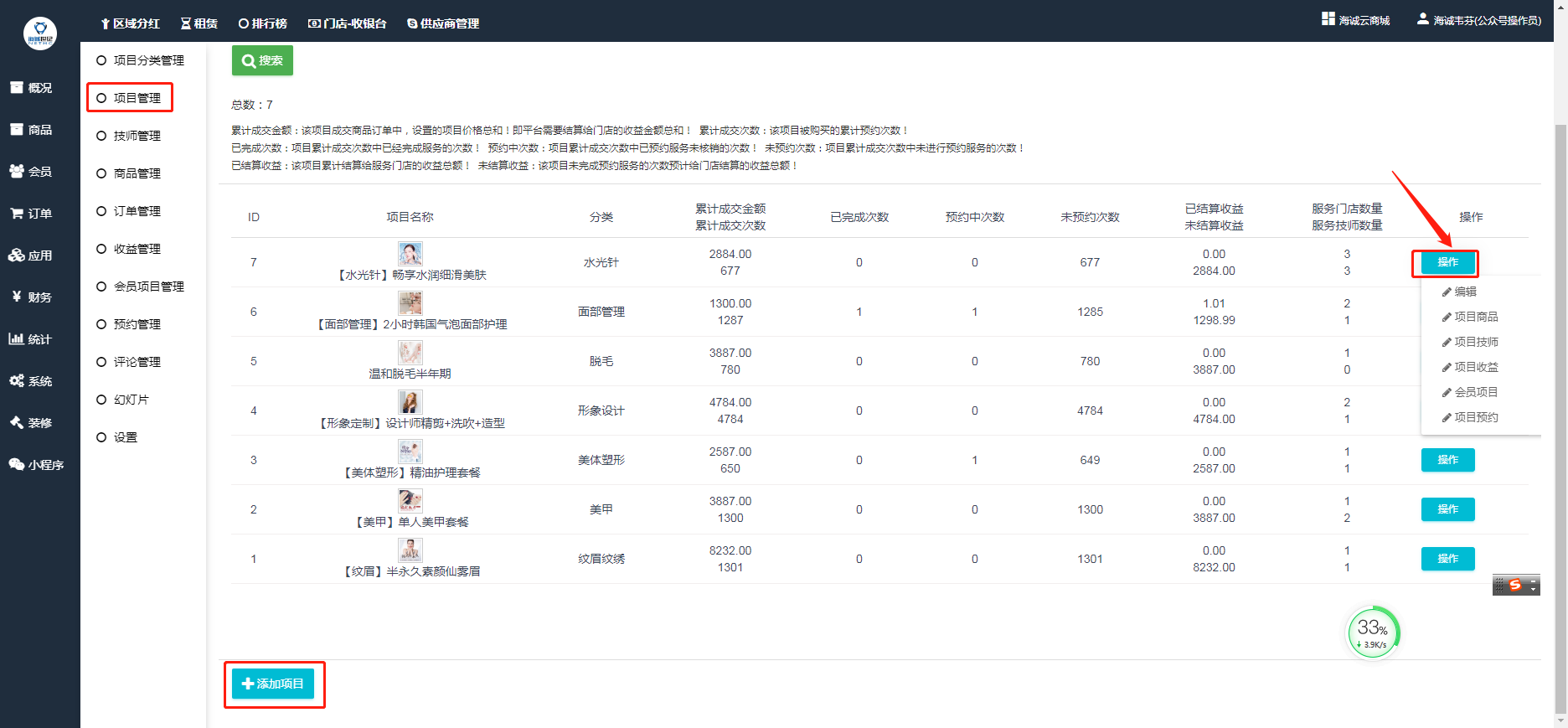Select 幻灯片 in the submenu
This screenshot has width=1568, height=728.
123,400
